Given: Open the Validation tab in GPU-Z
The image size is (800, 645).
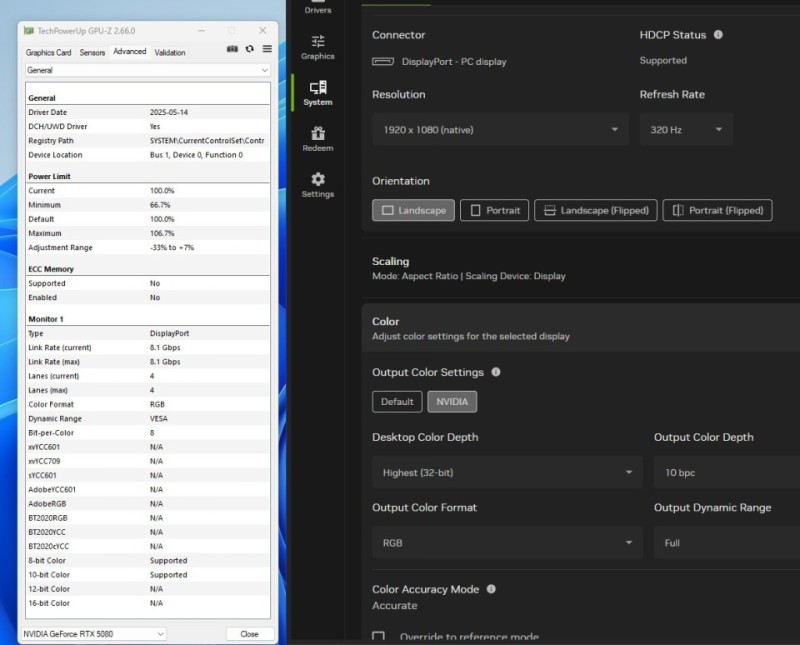Looking at the screenshot, I should click(170, 52).
